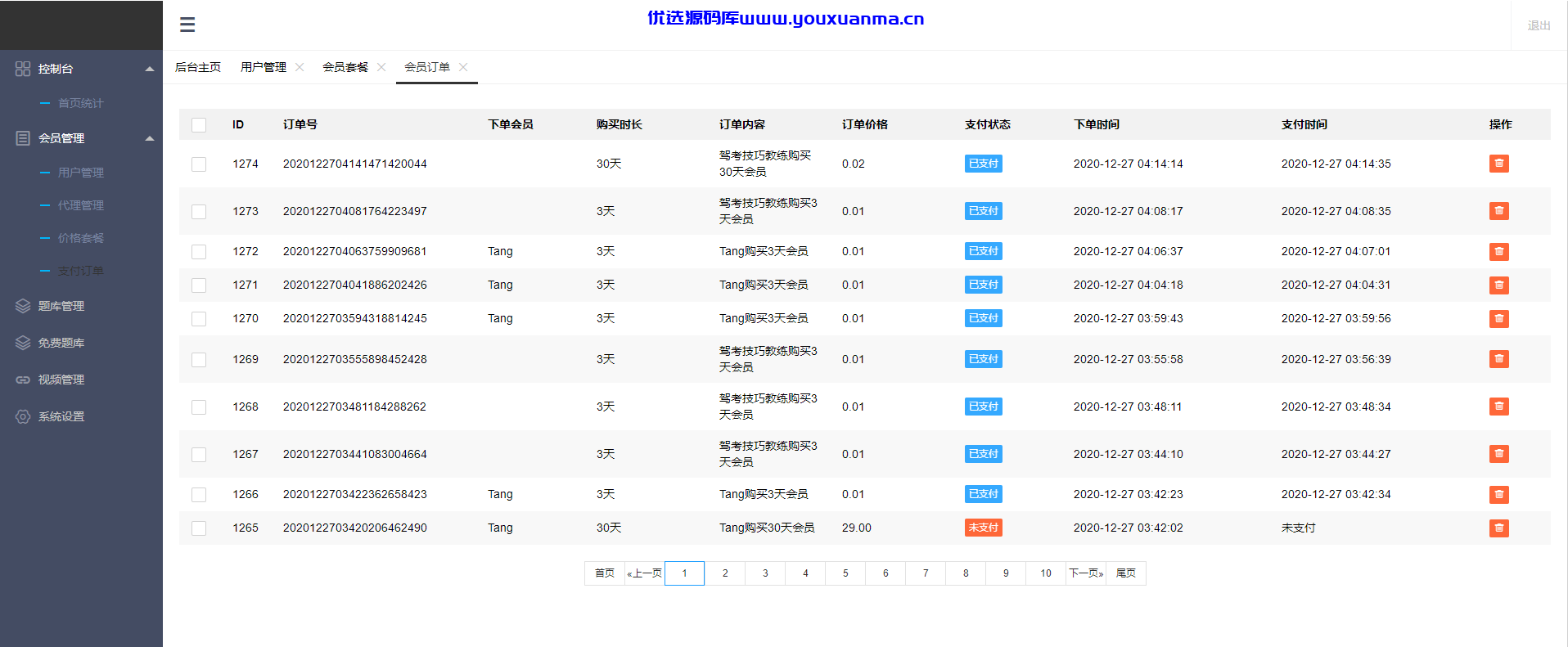Go to 下一页» next page
The image size is (1568, 647).
click(x=1086, y=573)
